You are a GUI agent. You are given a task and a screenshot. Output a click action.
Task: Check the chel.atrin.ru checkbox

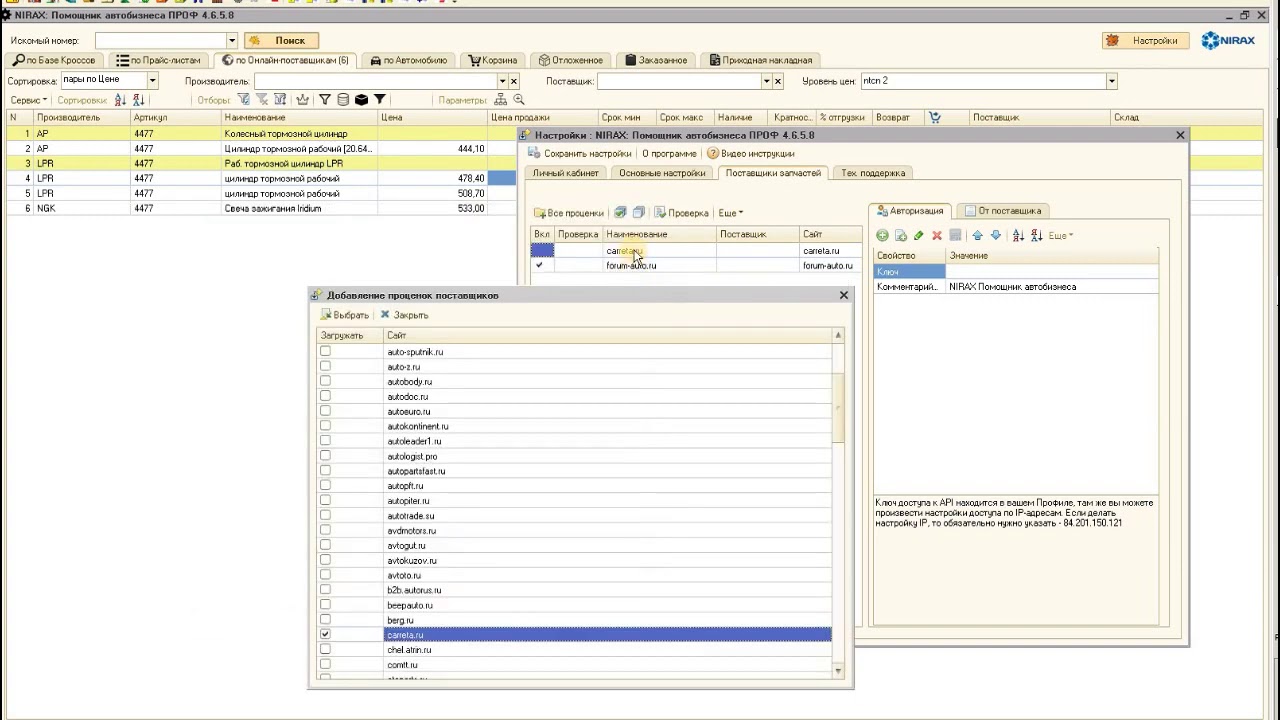325,650
